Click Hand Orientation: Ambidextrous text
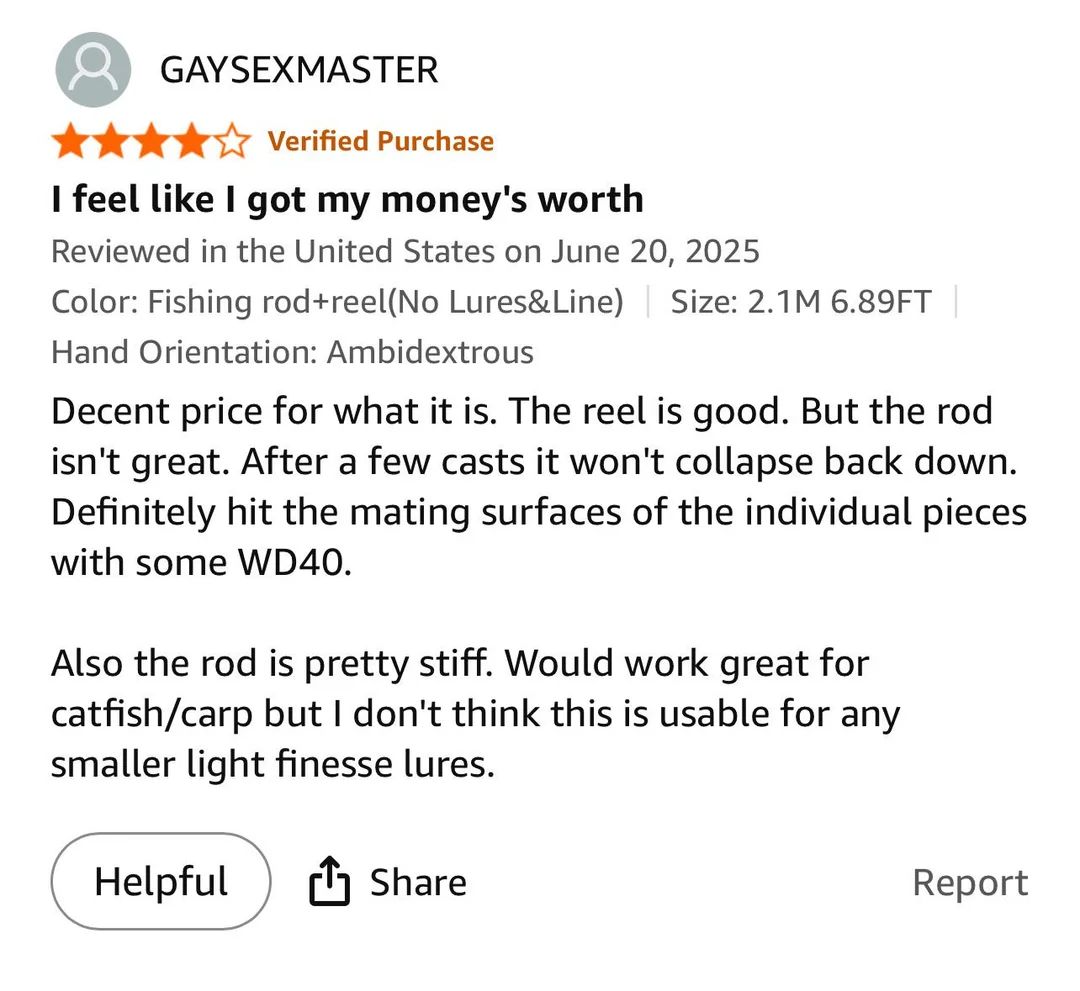 [x=292, y=352]
